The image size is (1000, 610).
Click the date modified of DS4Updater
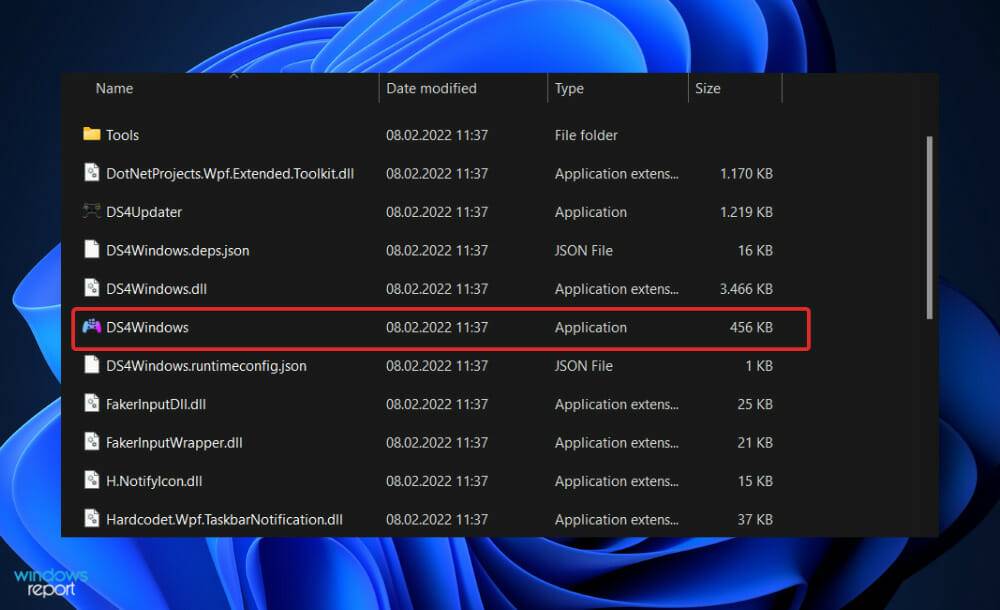click(x=437, y=212)
